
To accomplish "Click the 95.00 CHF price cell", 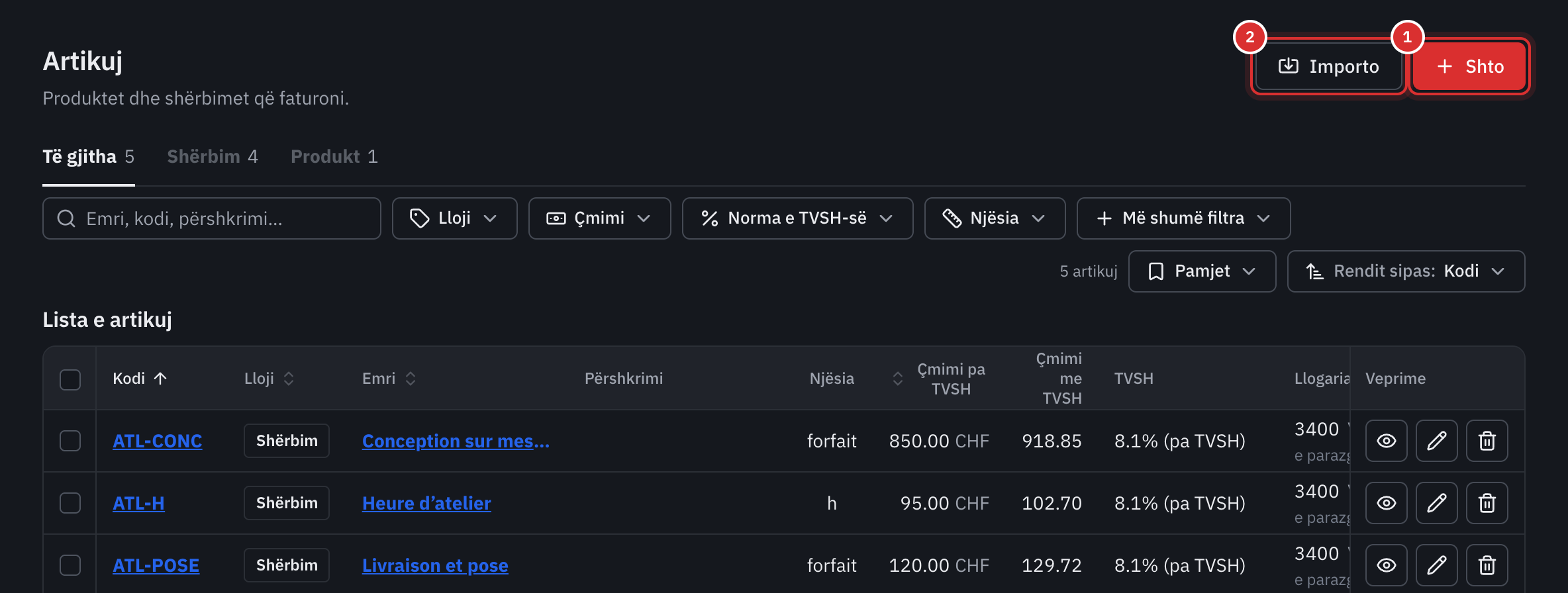I will tap(944, 503).
